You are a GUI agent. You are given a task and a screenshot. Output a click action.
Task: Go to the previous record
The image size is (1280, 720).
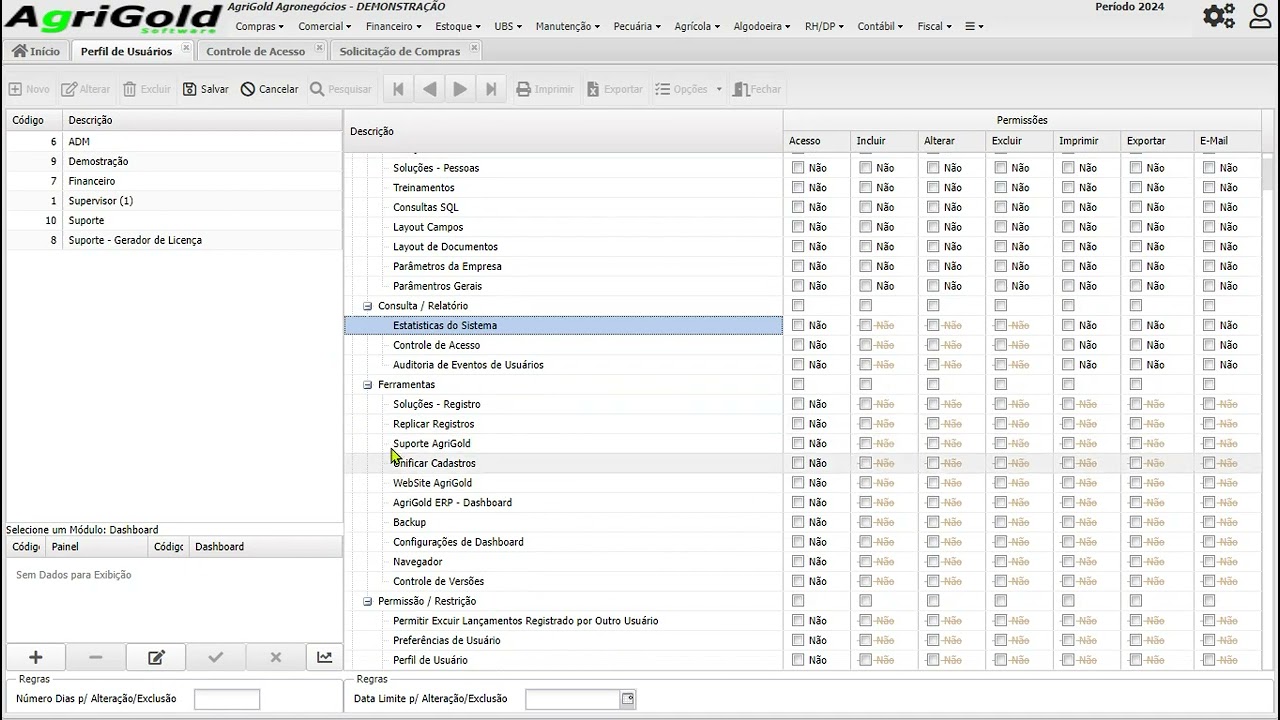click(x=429, y=89)
